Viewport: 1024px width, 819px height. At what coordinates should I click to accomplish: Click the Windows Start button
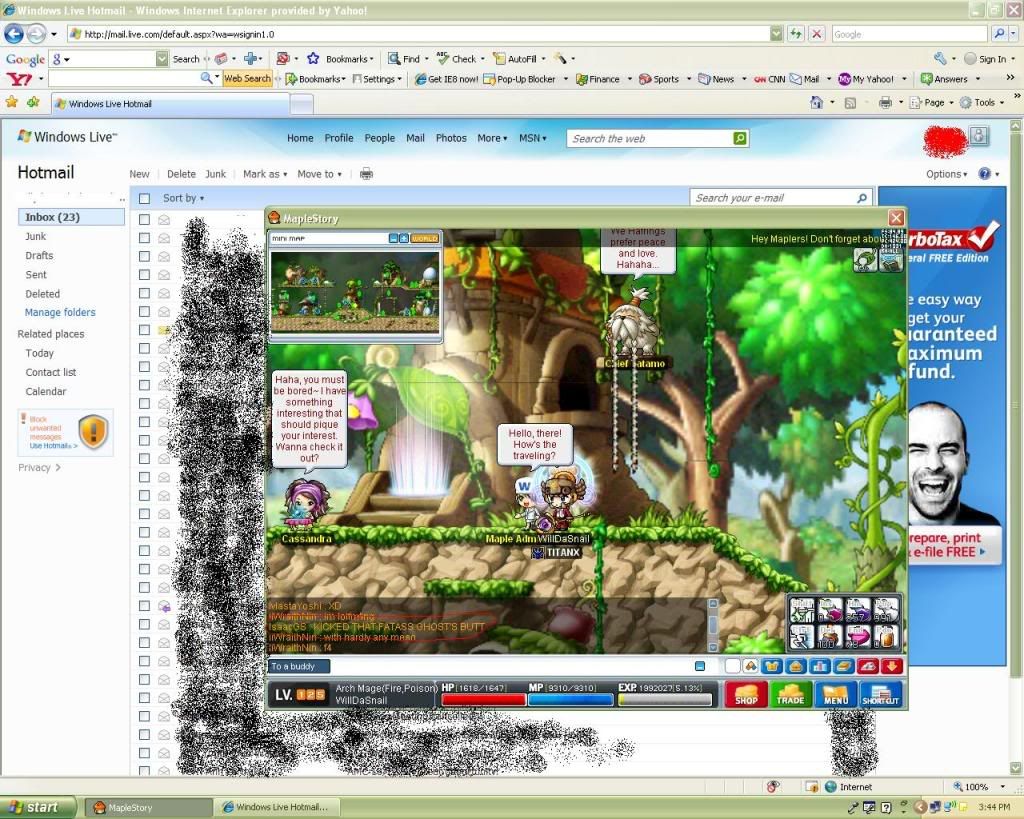pyautogui.click(x=38, y=807)
